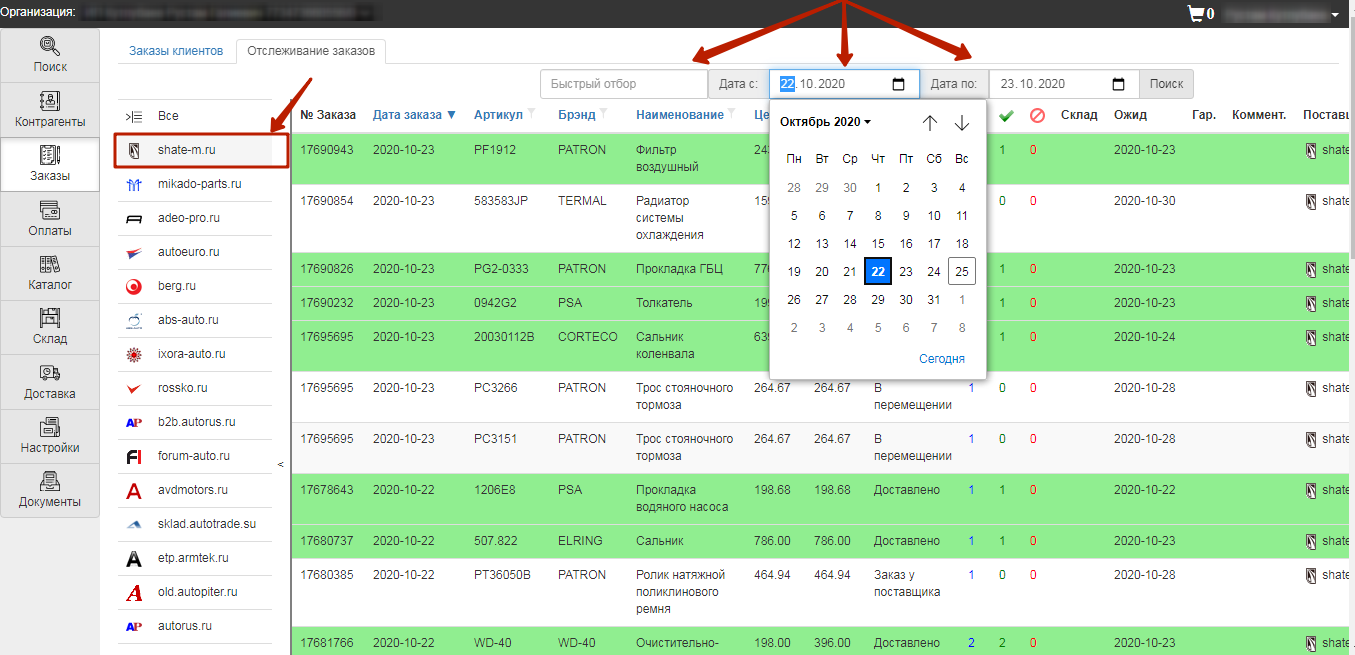Select supplier avdmotors.ru
Image resolution: width=1355 pixels, height=655 pixels.
[x=195, y=490]
